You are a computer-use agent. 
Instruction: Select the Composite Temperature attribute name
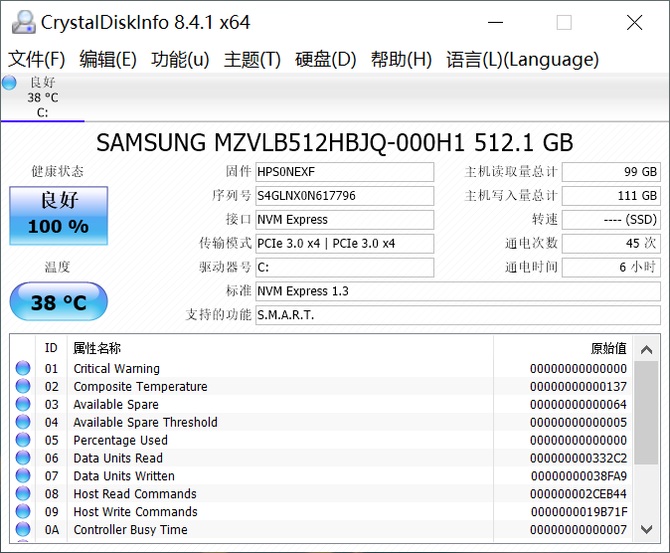[140, 386]
